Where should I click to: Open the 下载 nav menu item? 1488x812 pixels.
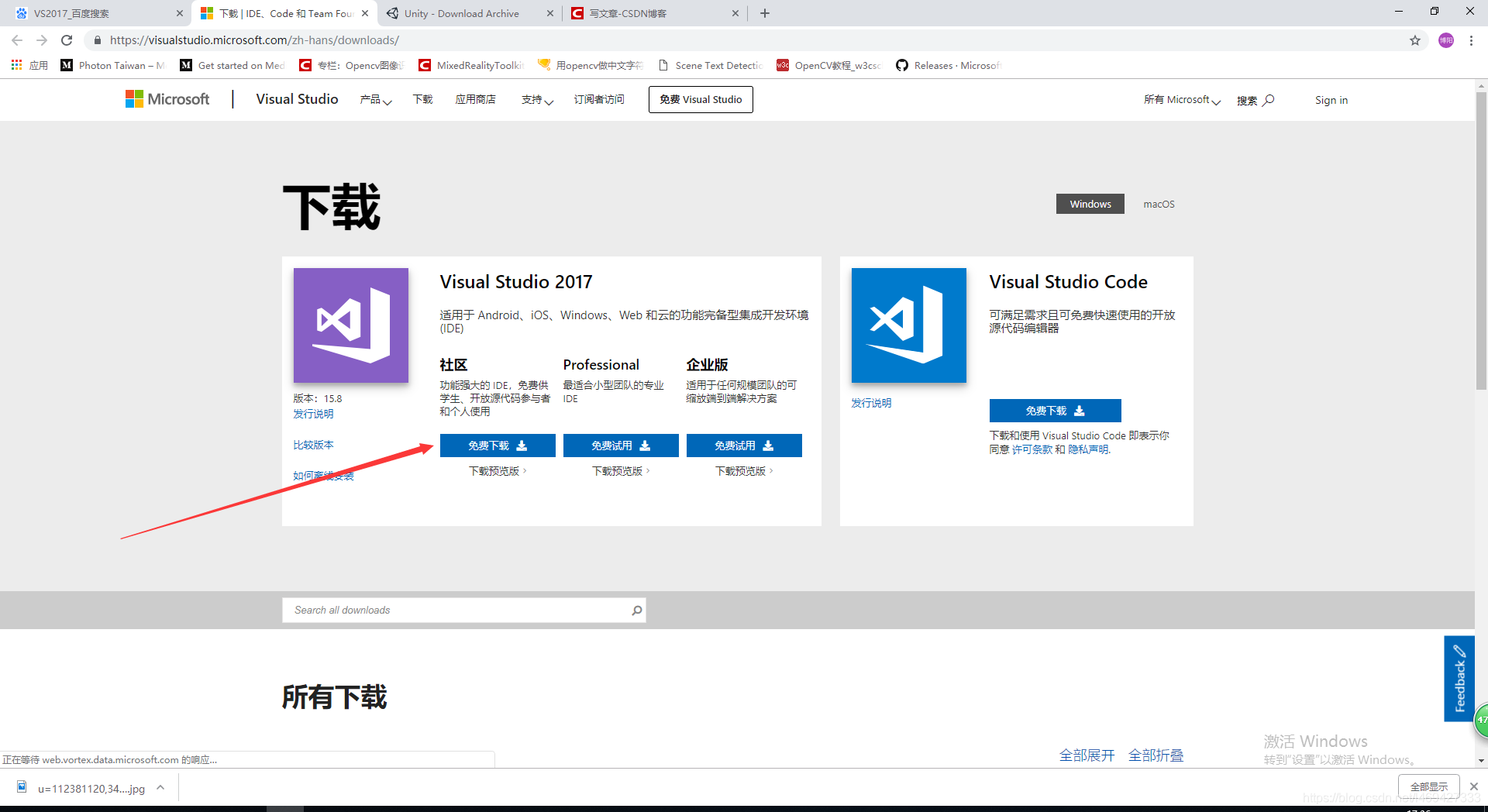click(422, 99)
